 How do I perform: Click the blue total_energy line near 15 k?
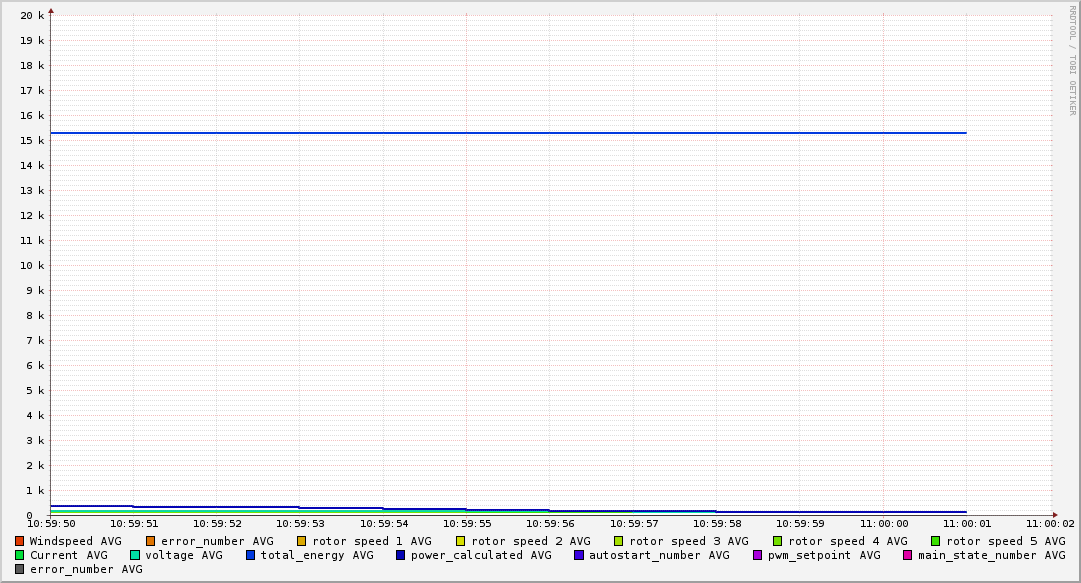(500, 132)
